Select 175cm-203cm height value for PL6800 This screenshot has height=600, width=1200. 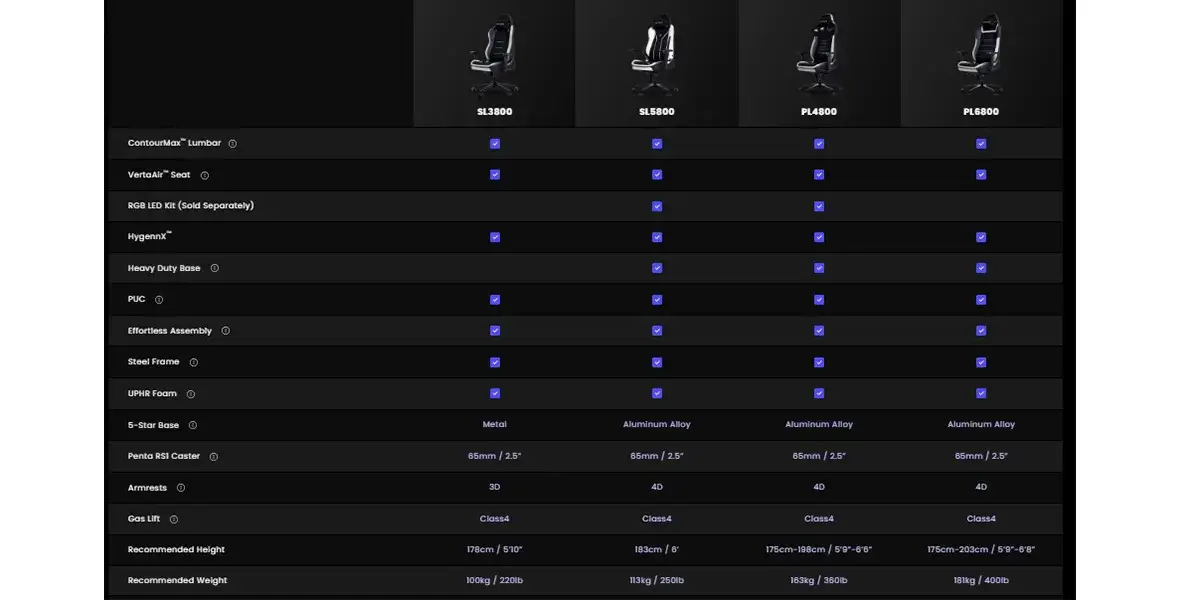981,550
